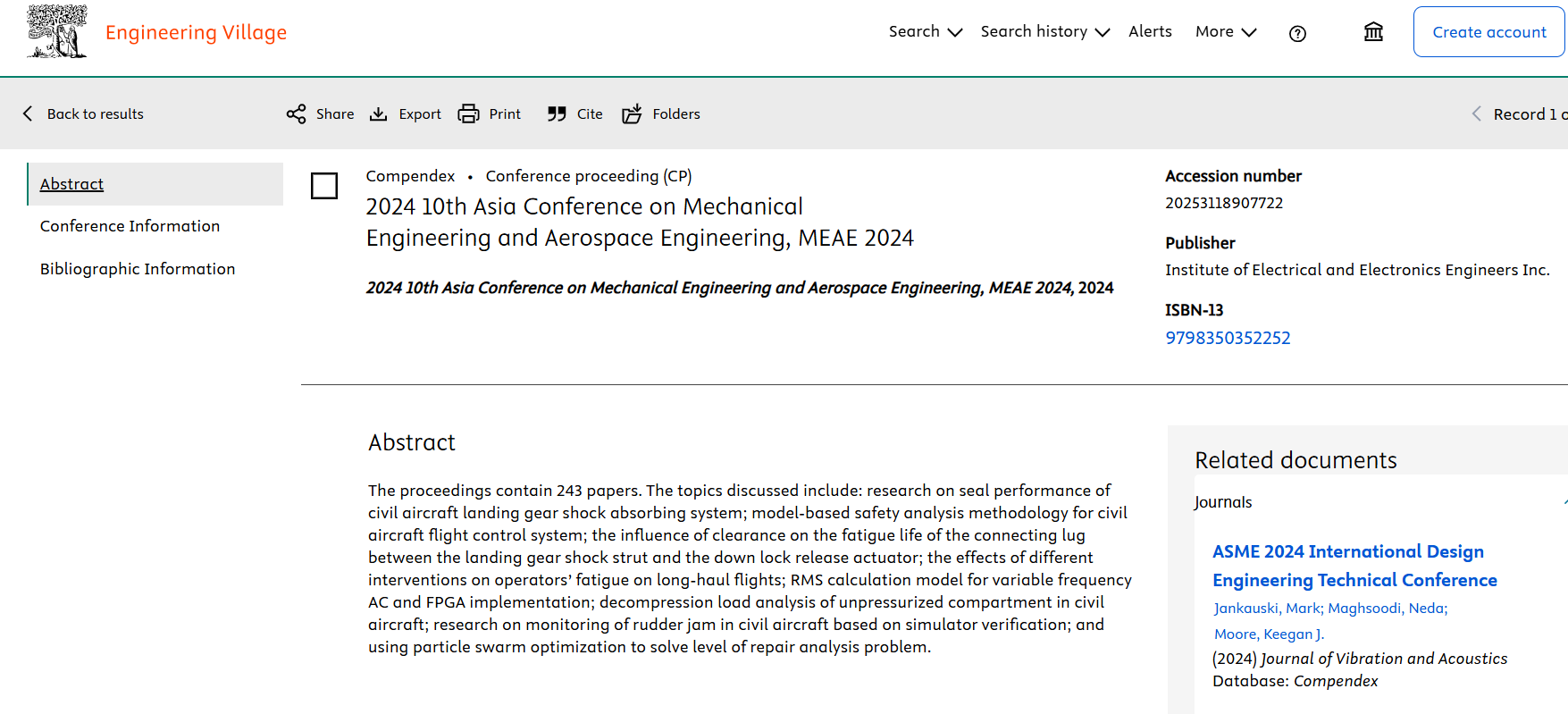The height and width of the screenshot is (714, 1568).
Task: Click the Related documents heading
Action: pos(1295,460)
